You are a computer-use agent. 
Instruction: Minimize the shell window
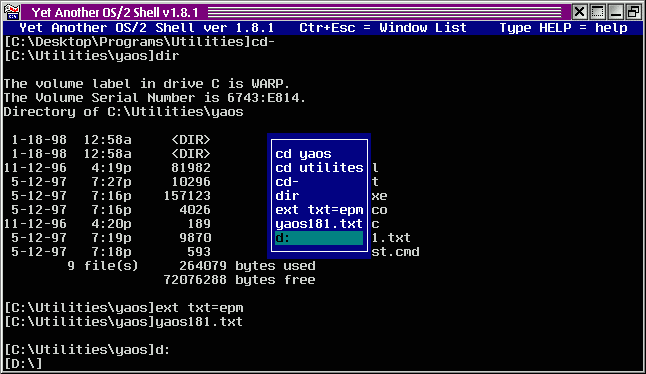[x=616, y=12]
